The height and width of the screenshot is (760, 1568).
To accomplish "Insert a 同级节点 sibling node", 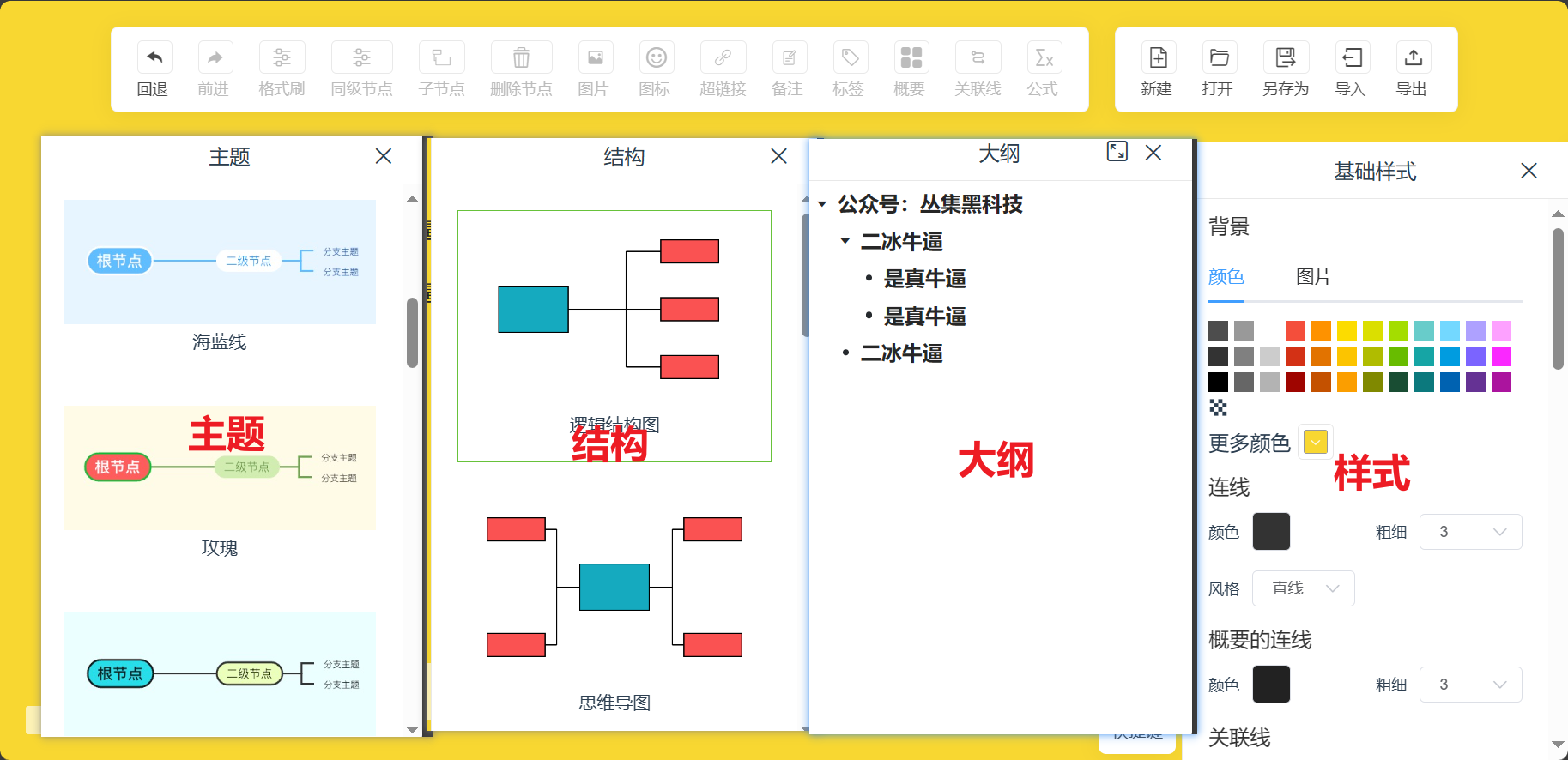I will point(362,57).
